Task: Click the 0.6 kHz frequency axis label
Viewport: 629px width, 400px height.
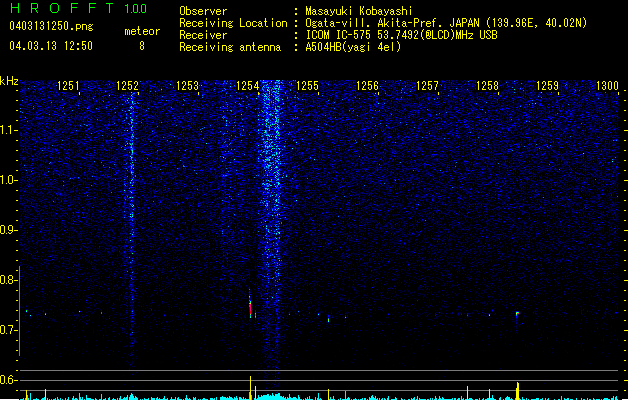Action: point(8,380)
